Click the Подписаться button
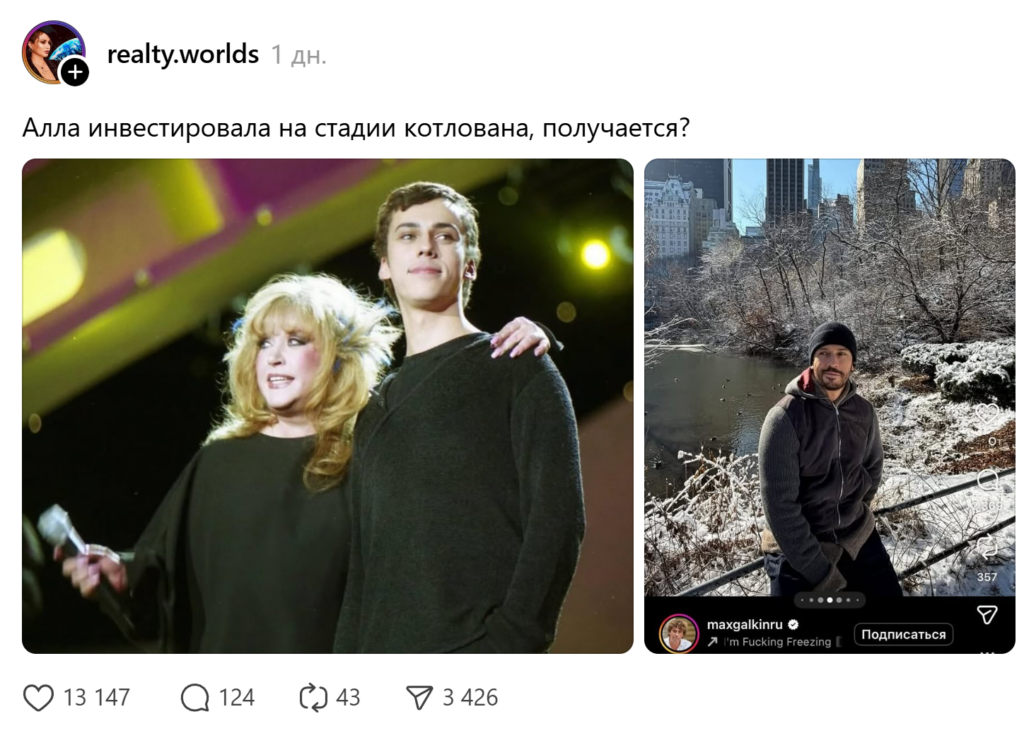1024x731 pixels. pyautogui.click(x=903, y=634)
